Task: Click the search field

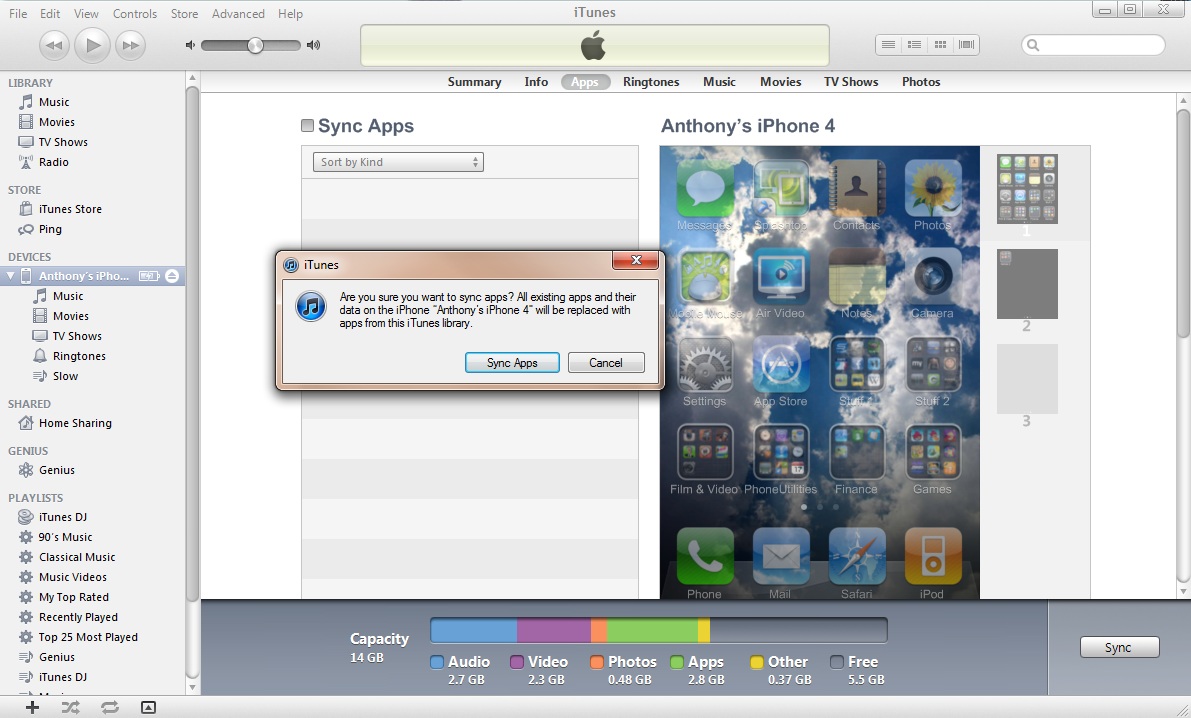Action: click(x=1093, y=45)
